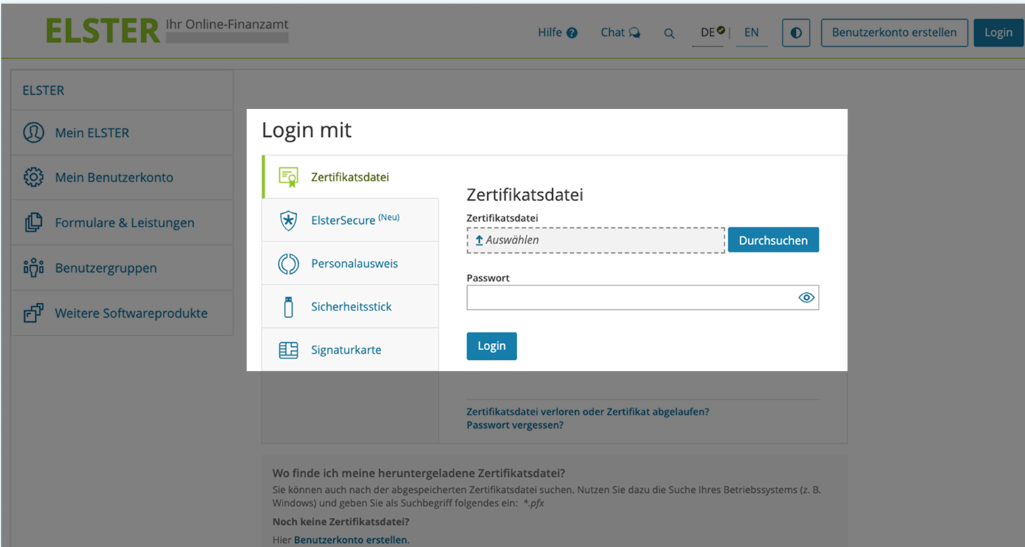Screen dimensions: 1025x547
Task: Click Benutzerkonto erstellen header button
Action: tap(894, 33)
